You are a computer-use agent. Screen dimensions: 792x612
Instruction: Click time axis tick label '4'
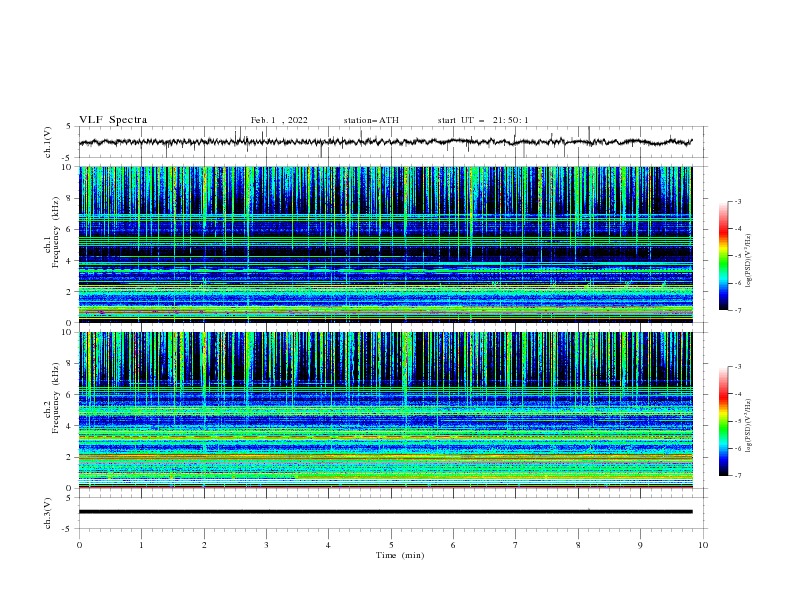click(329, 545)
